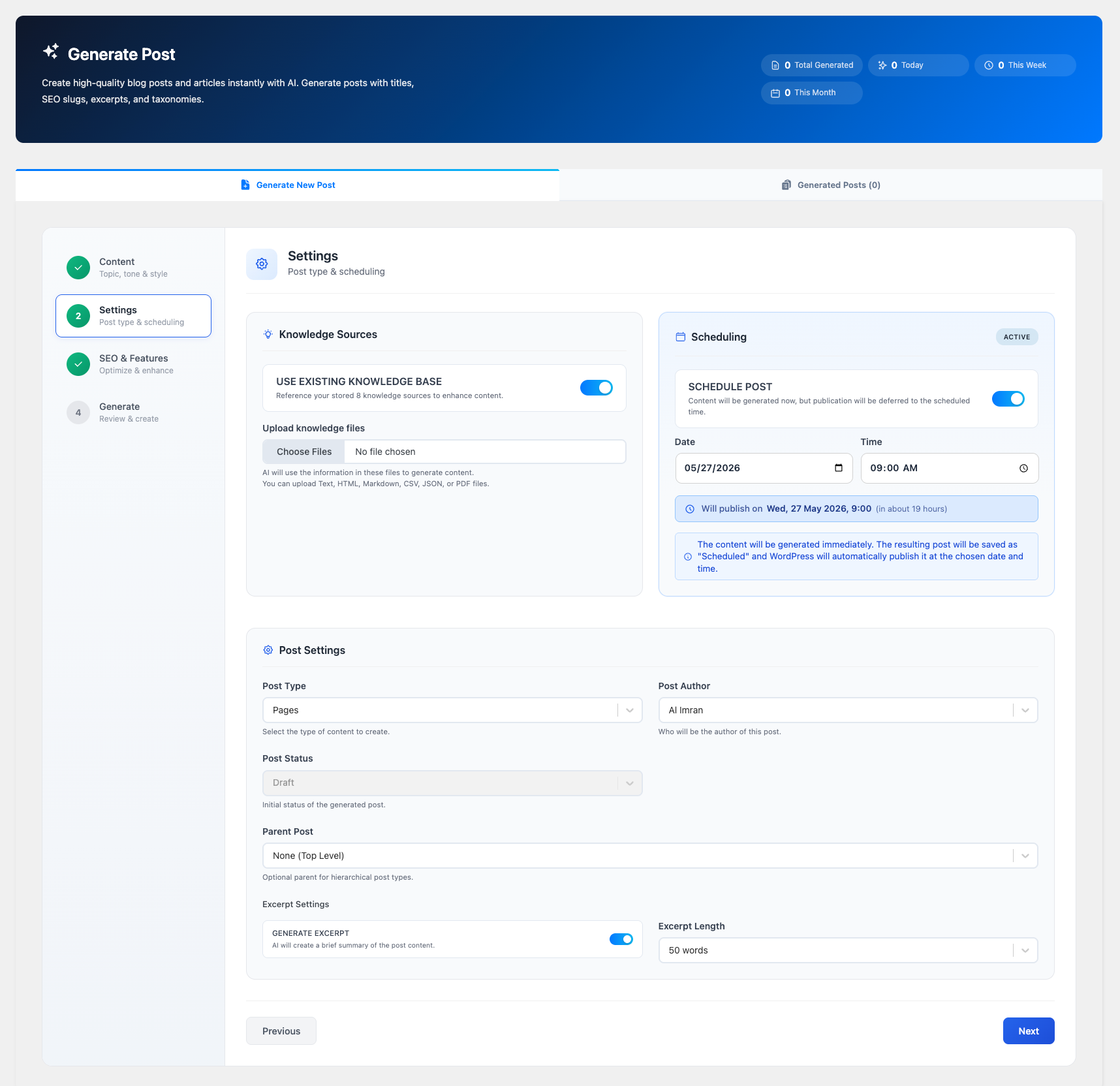Open the time picker clock icon

[1023, 468]
